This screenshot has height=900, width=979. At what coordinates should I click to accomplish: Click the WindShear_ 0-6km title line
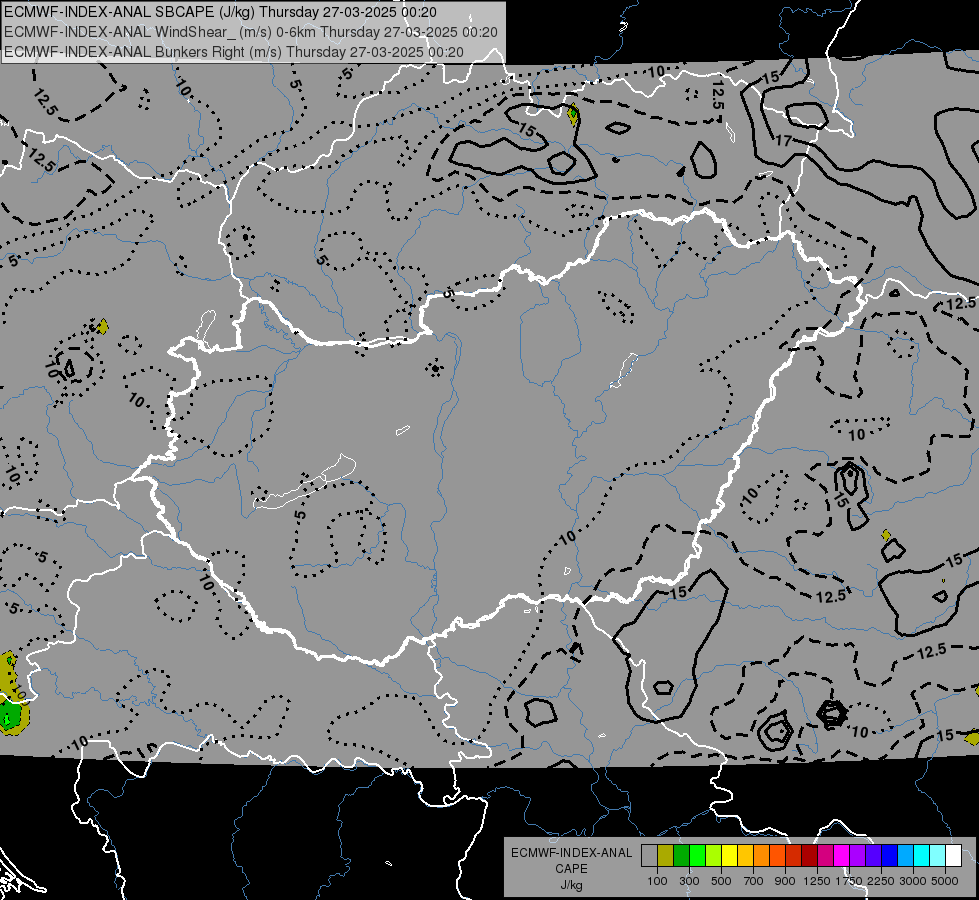coord(250,32)
